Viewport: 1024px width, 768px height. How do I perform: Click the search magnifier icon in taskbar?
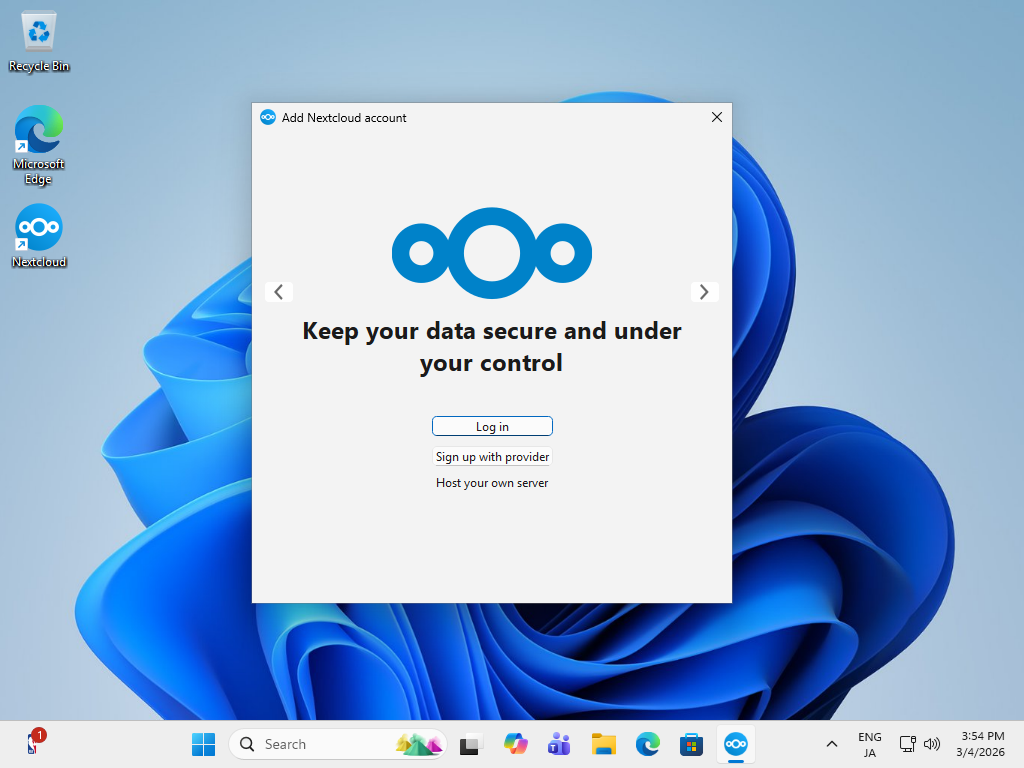pos(247,744)
